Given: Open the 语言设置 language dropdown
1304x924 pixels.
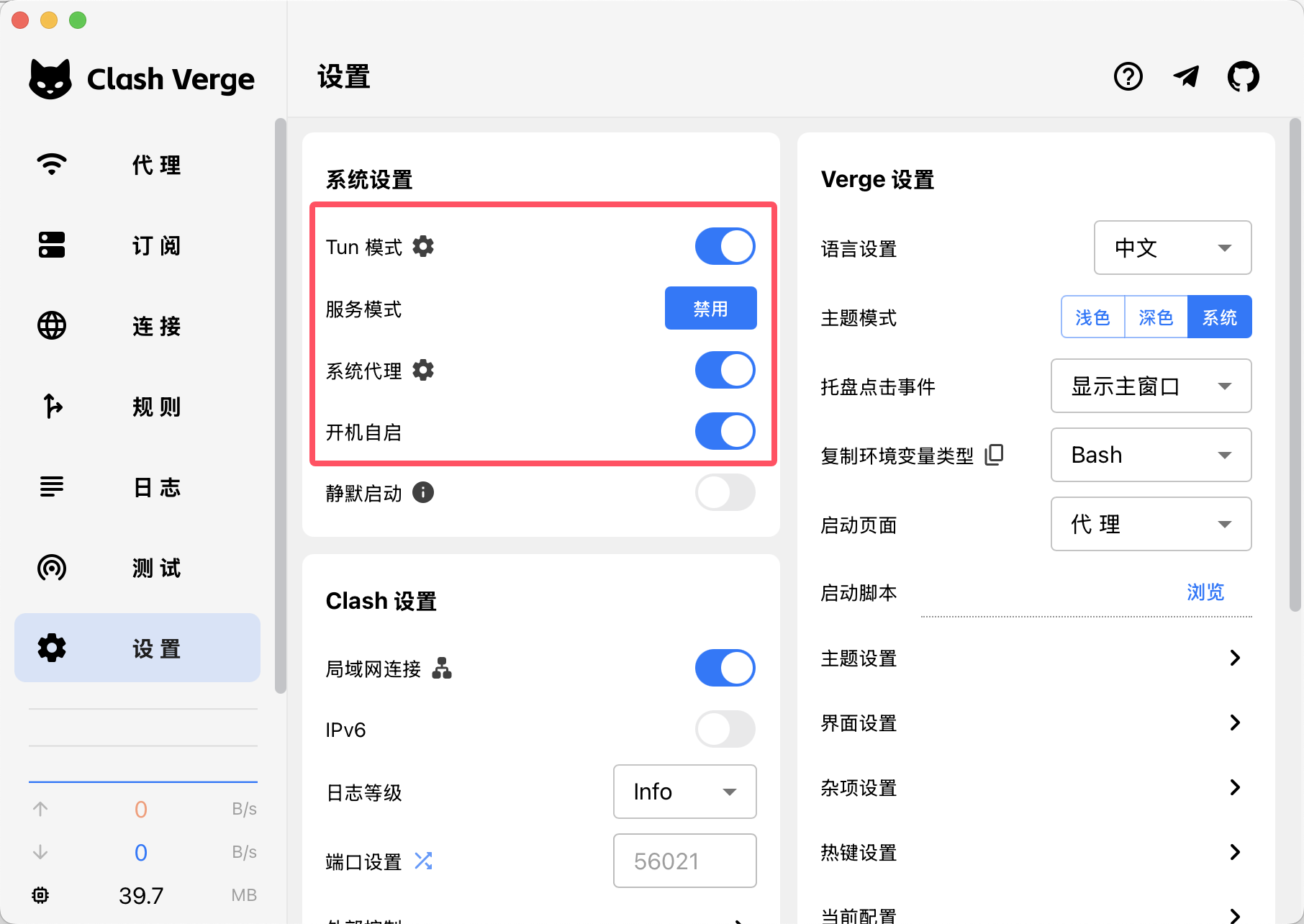Looking at the screenshot, I should click(1172, 248).
